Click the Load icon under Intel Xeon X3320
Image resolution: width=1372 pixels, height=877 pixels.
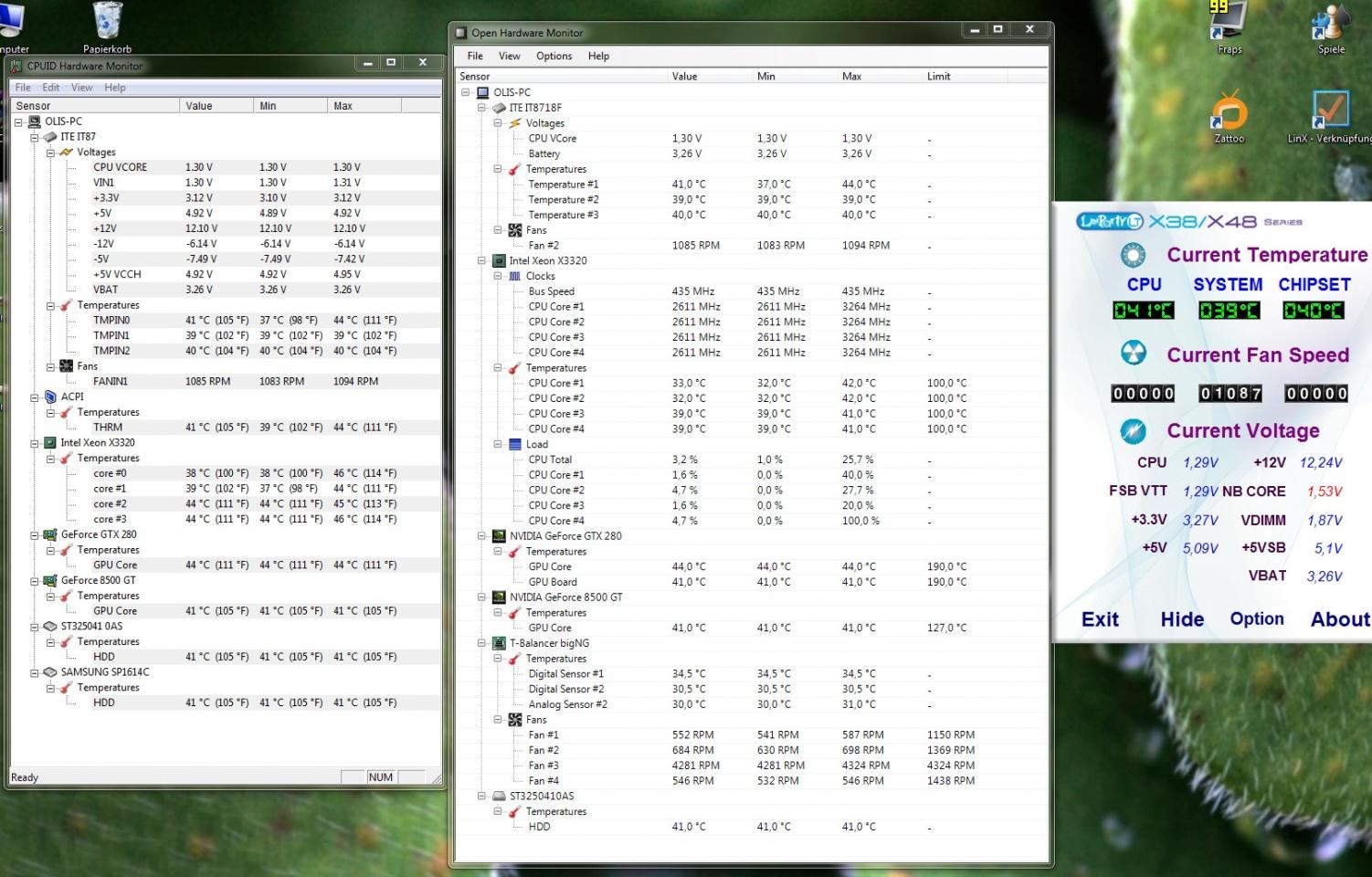click(x=515, y=444)
